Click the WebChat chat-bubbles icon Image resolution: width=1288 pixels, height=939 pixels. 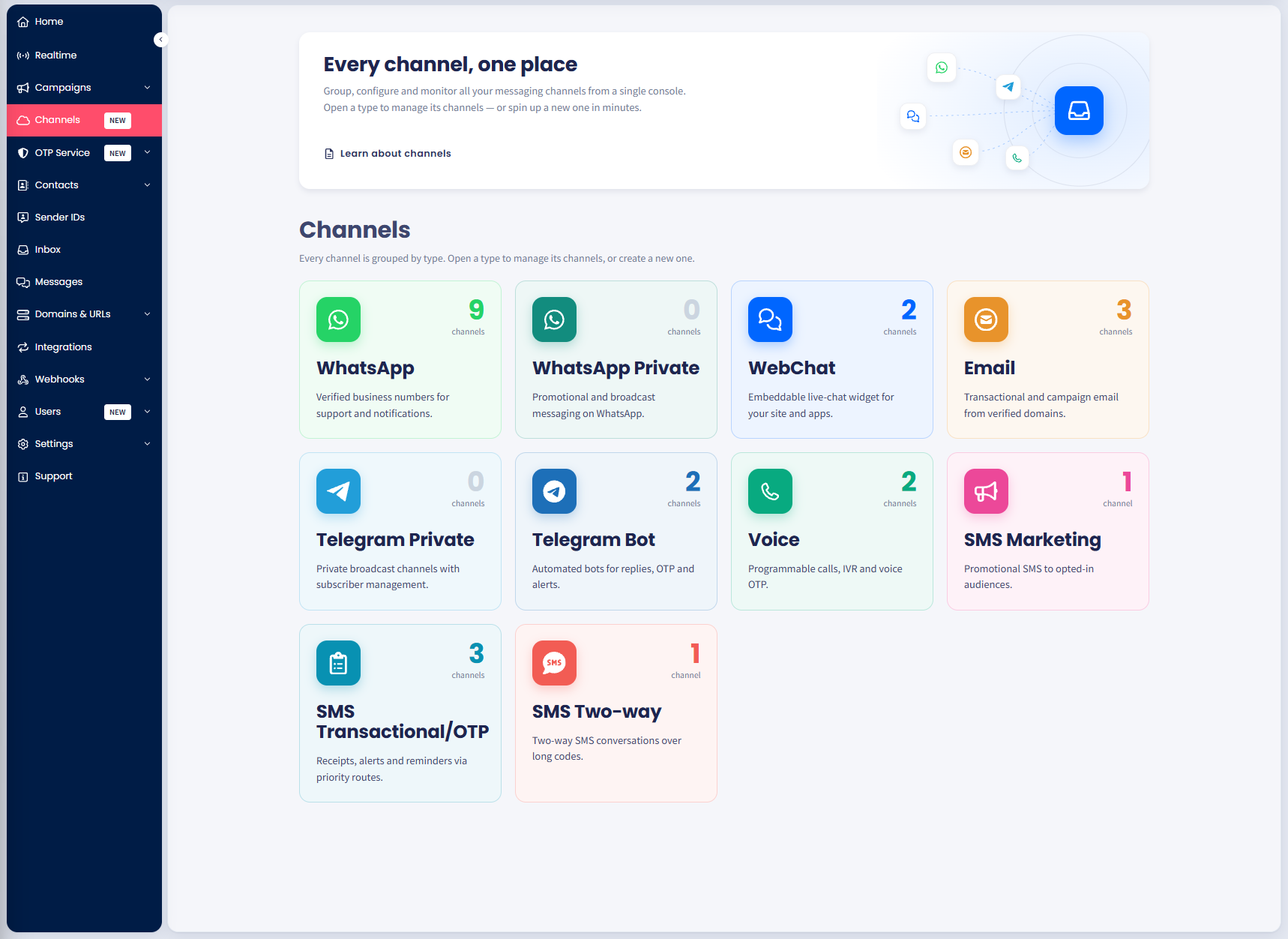(x=770, y=319)
